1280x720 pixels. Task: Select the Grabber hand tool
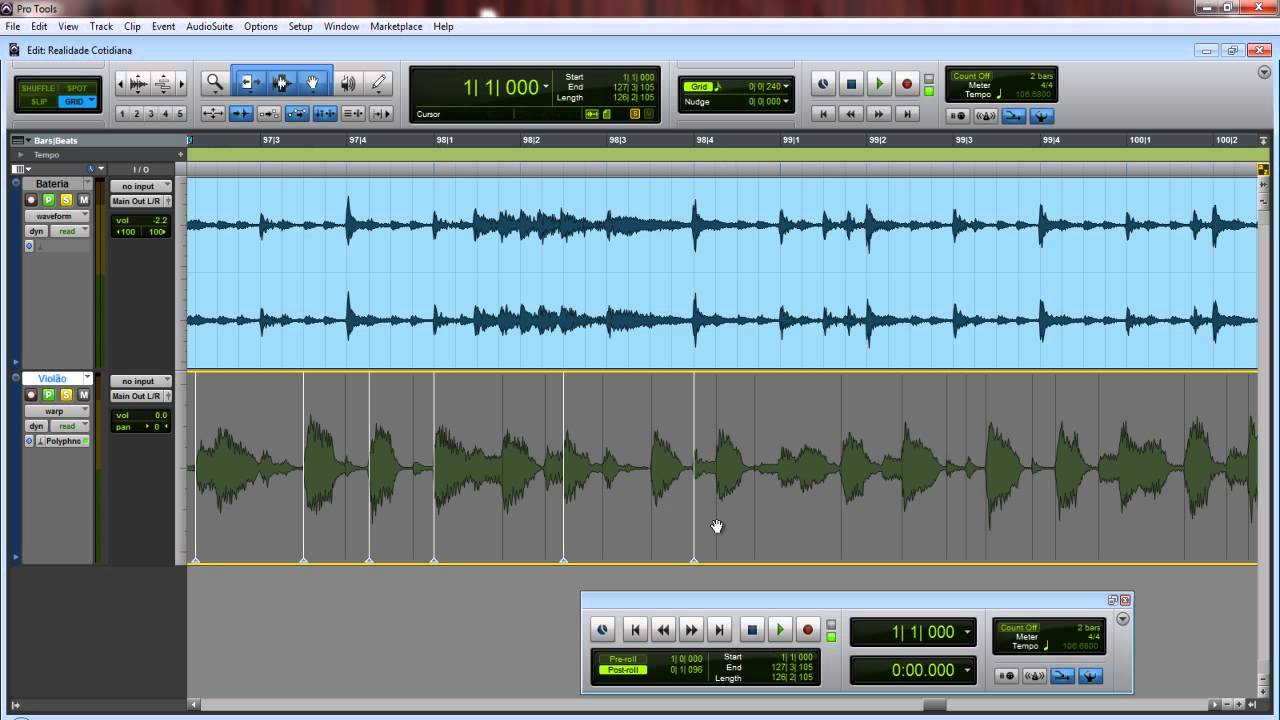(314, 84)
